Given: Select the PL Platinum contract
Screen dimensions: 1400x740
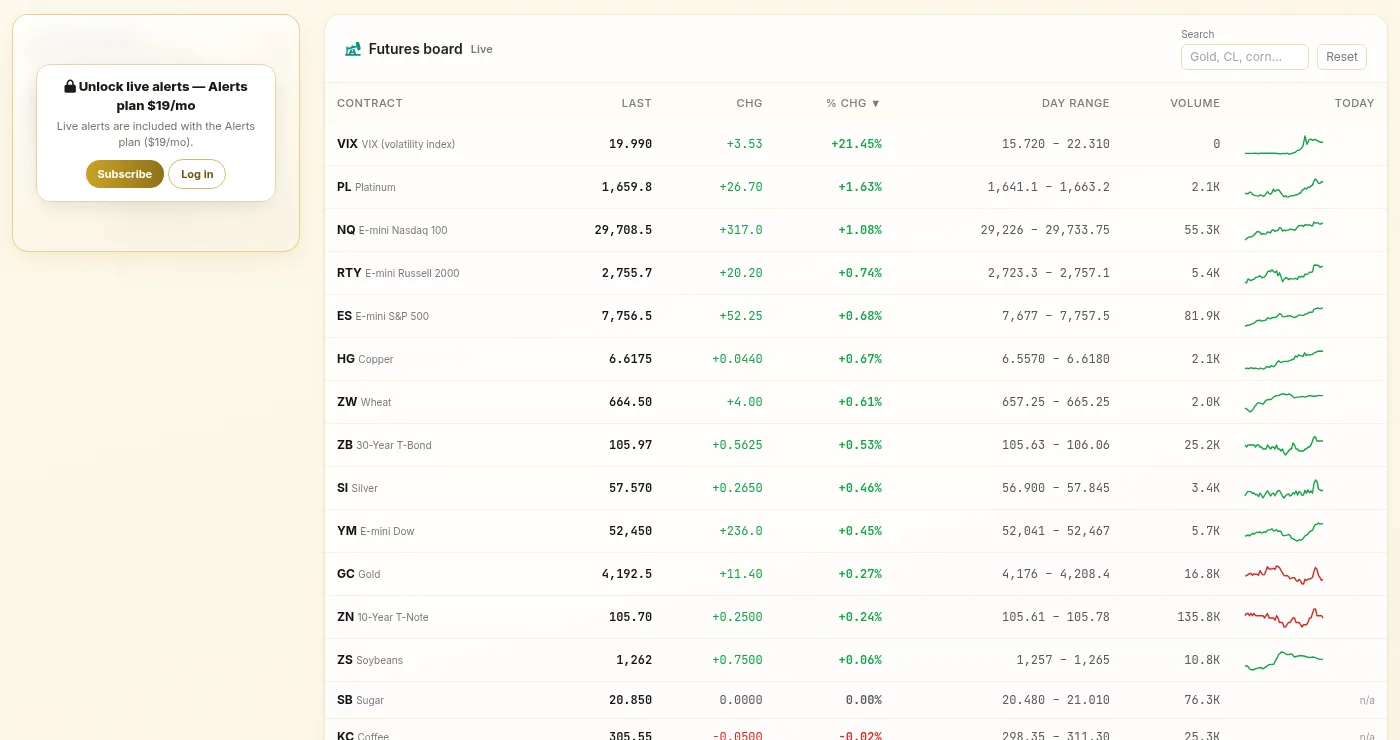Looking at the screenshot, I should tap(366, 187).
